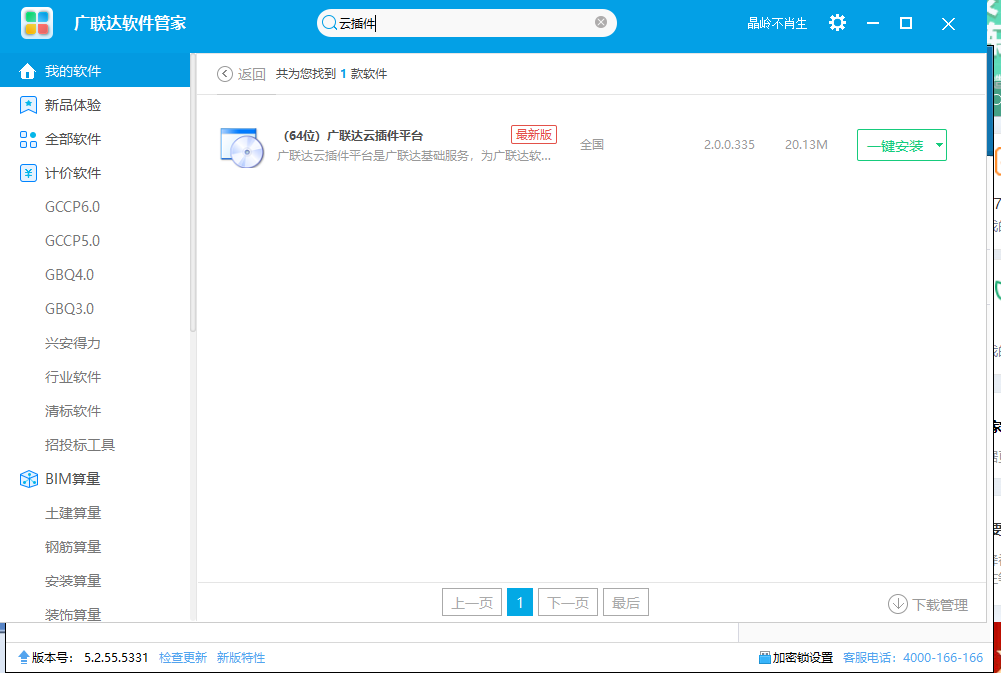Click the (64位) 广联达云插件平台 title
1001x673 pixels.
[x=353, y=135]
